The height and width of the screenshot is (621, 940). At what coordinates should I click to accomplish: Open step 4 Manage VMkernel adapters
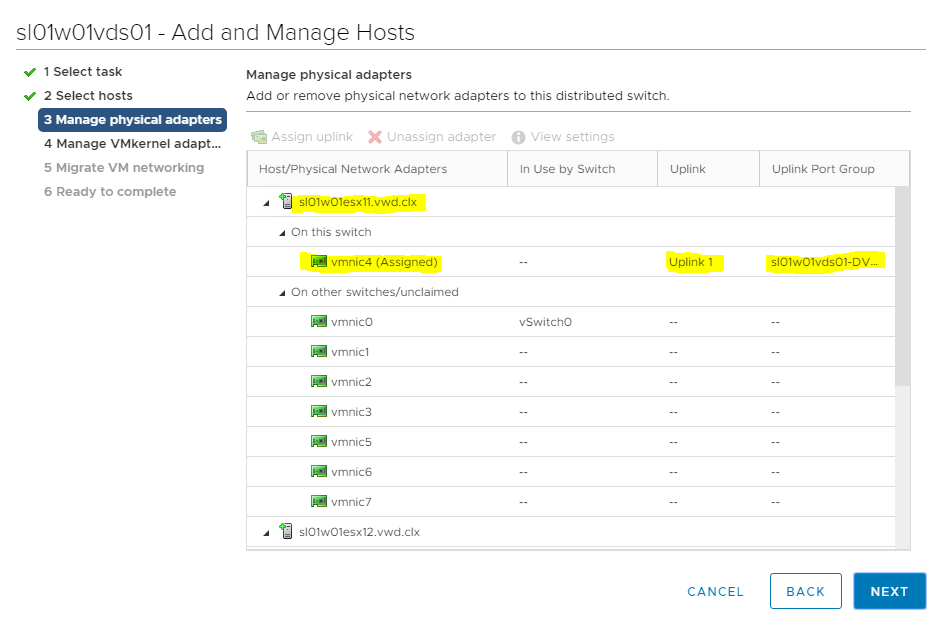tap(132, 144)
